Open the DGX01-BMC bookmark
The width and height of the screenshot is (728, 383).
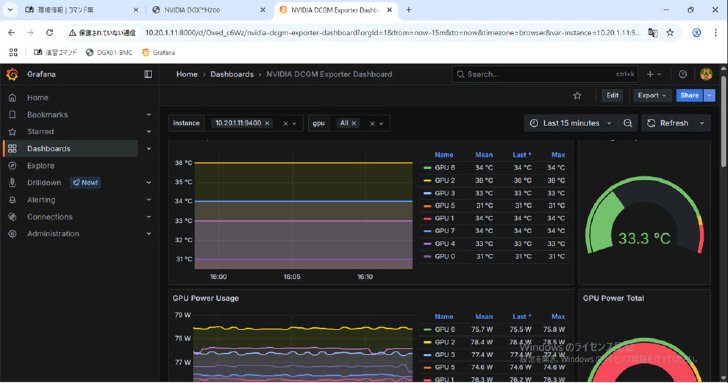click(x=109, y=52)
